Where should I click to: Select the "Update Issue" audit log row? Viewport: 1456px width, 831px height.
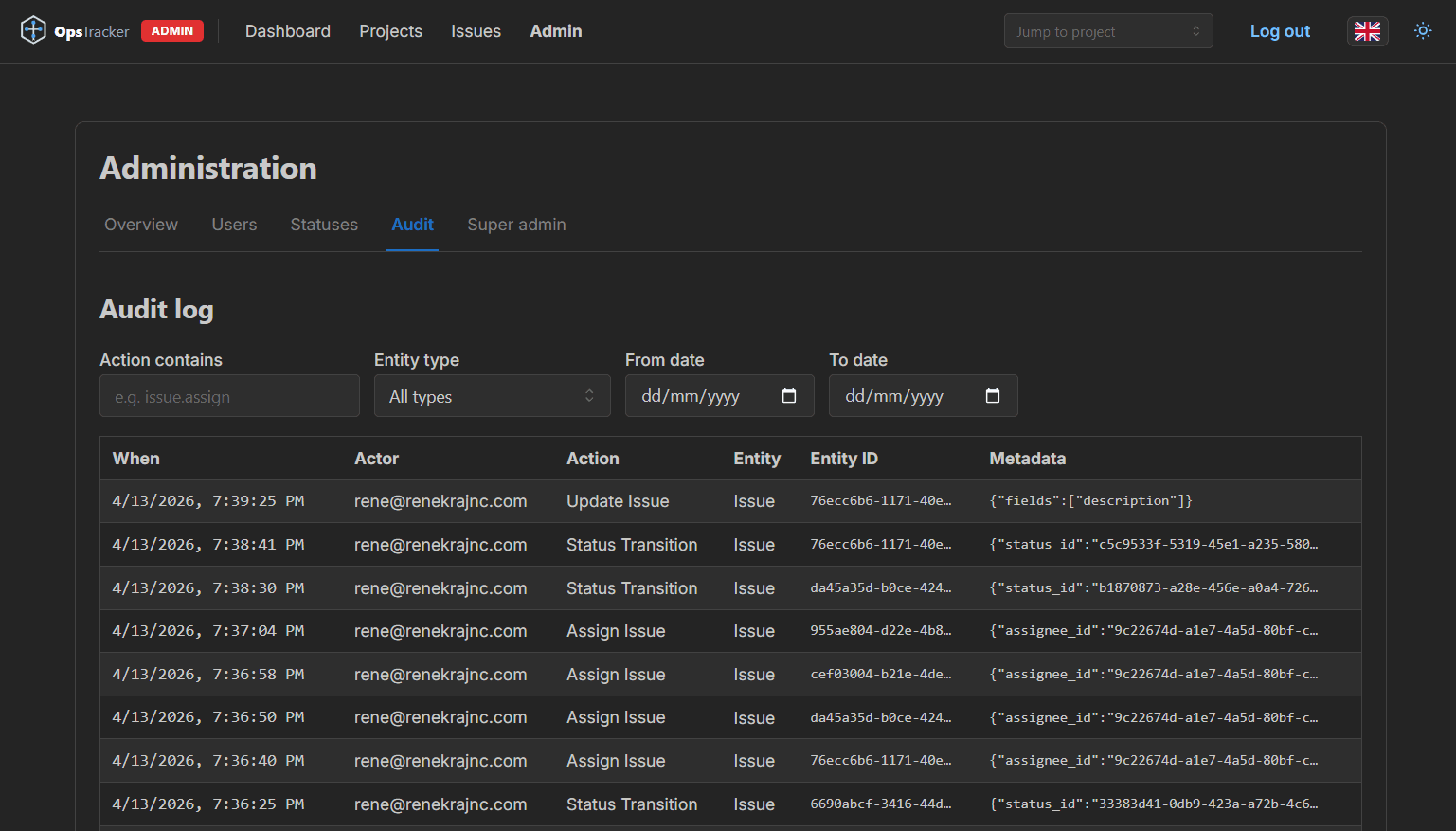[x=618, y=500]
